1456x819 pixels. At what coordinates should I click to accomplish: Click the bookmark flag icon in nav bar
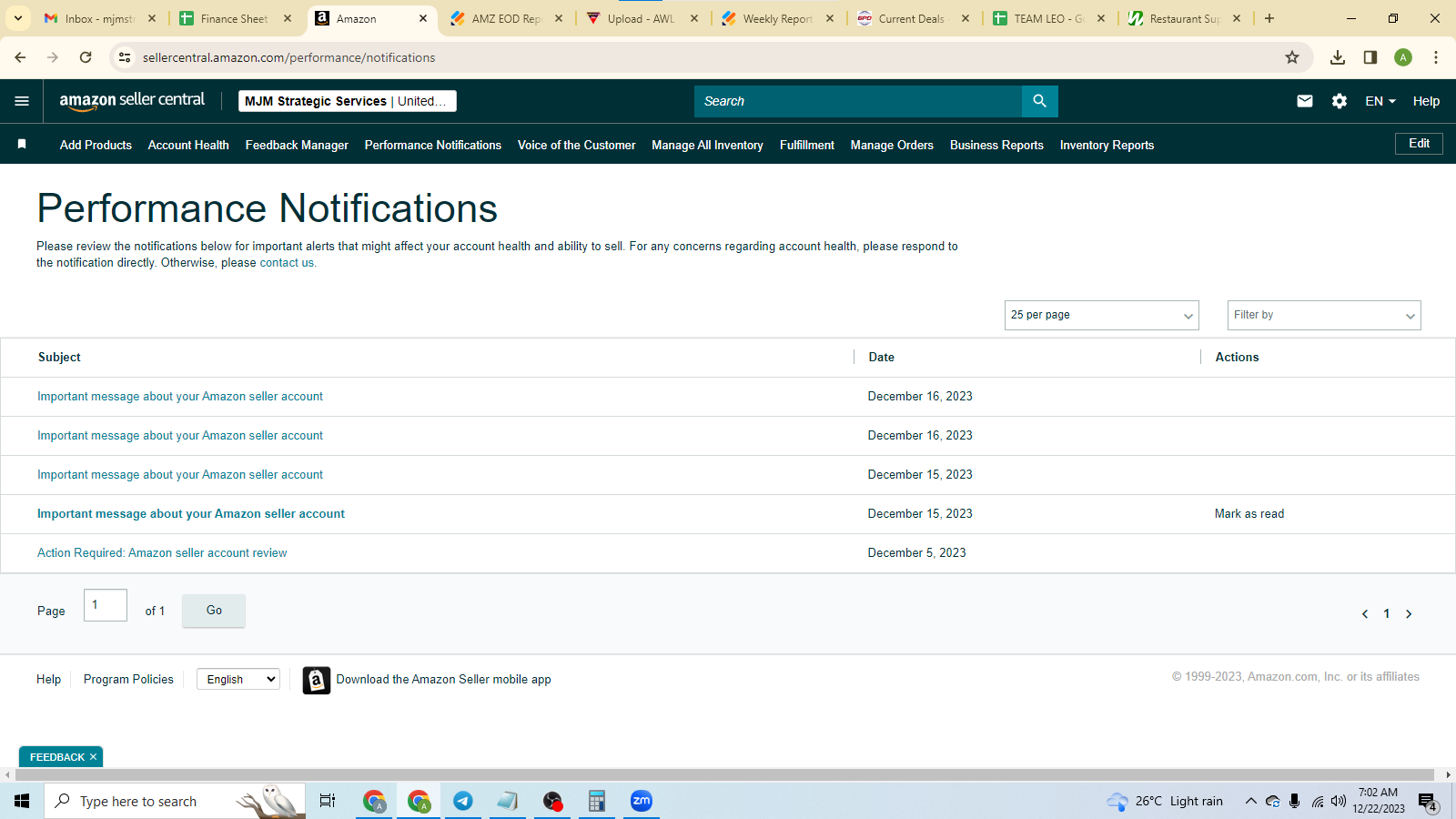[22, 144]
